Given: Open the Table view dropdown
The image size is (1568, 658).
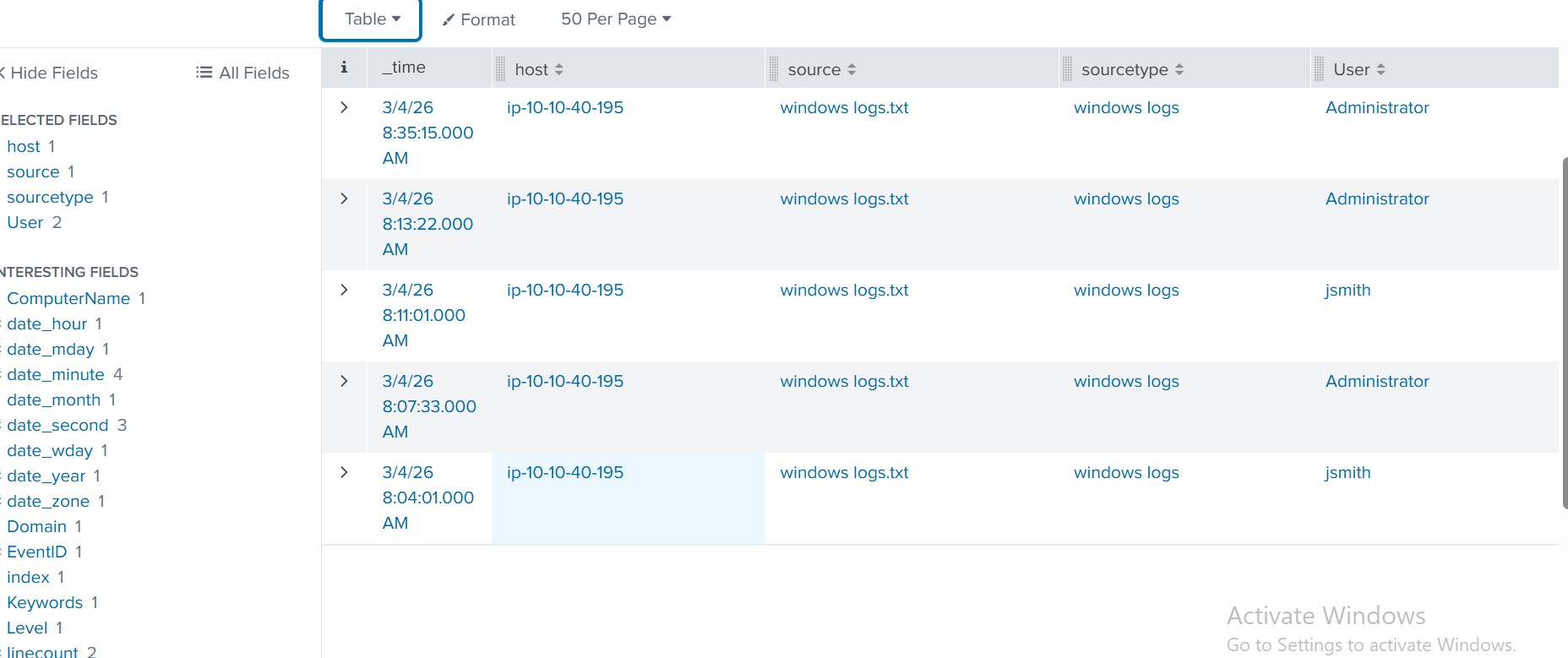Looking at the screenshot, I should point(372,19).
